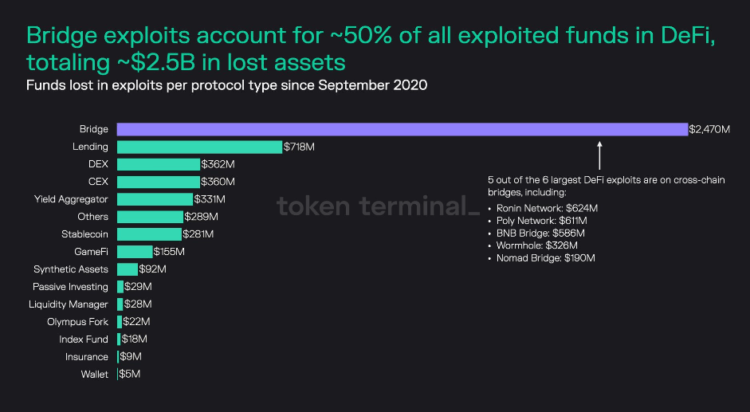
Task: Click the Ronin Network: $624M bullet
Action: 547,209
